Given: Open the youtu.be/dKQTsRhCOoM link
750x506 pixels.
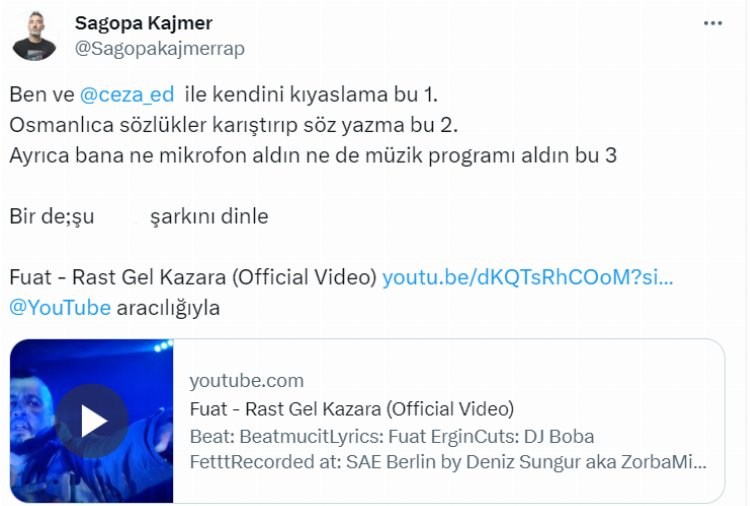Looking at the screenshot, I should tap(528, 277).
